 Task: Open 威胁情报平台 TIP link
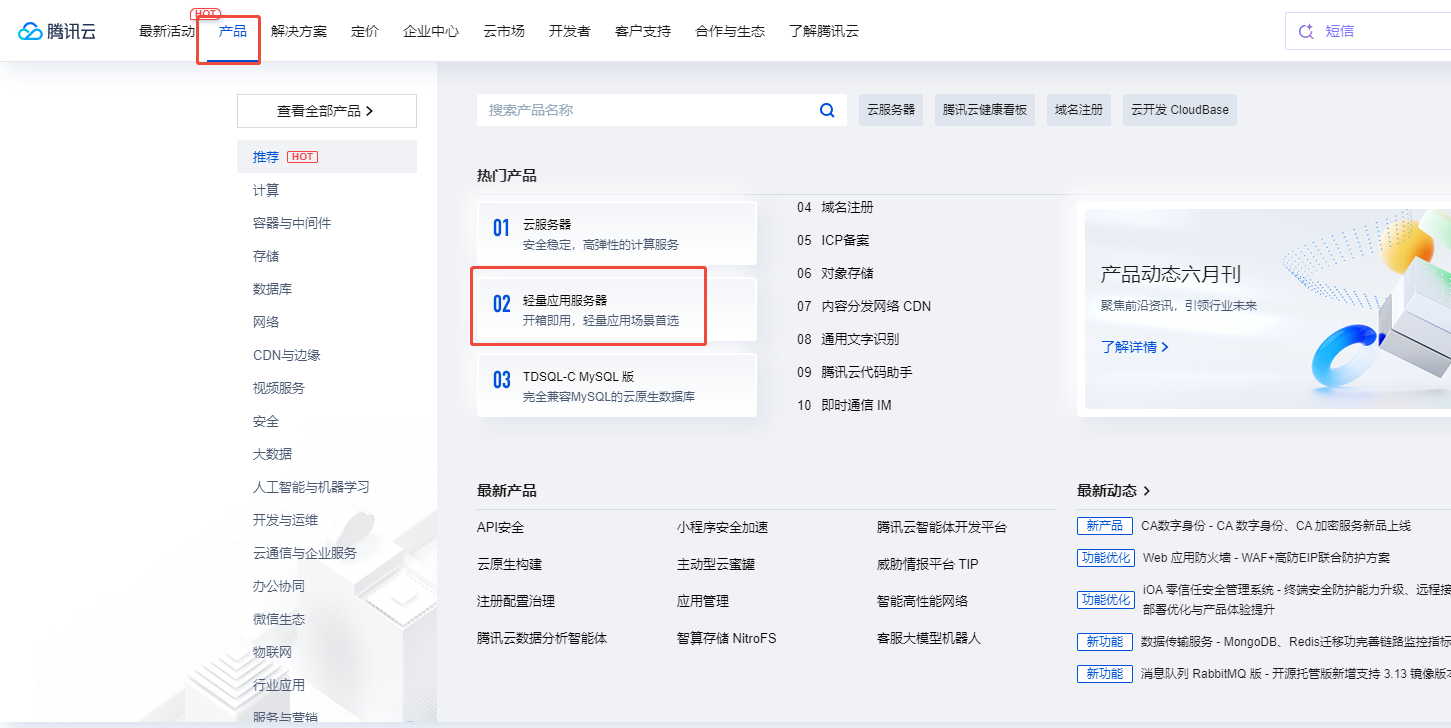[x=927, y=564]
